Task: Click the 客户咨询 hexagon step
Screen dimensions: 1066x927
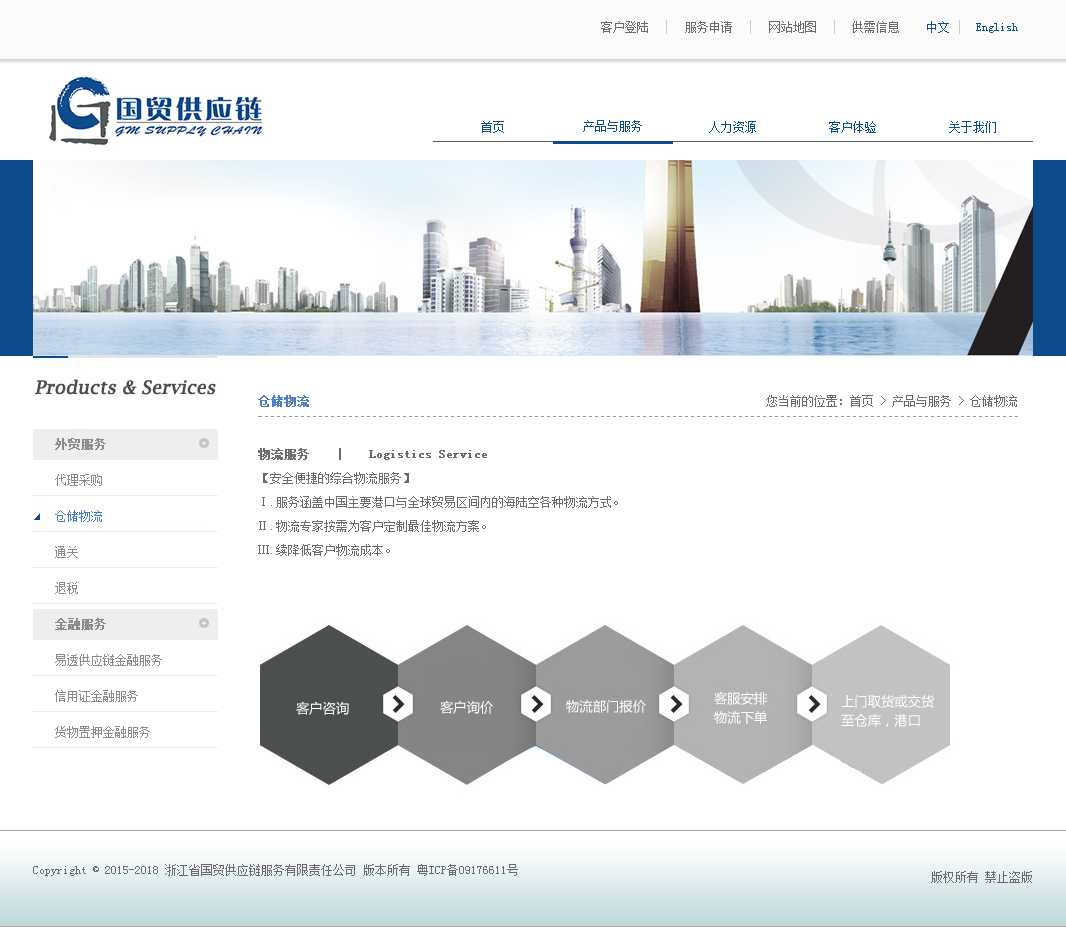Action: click(322, 707)
